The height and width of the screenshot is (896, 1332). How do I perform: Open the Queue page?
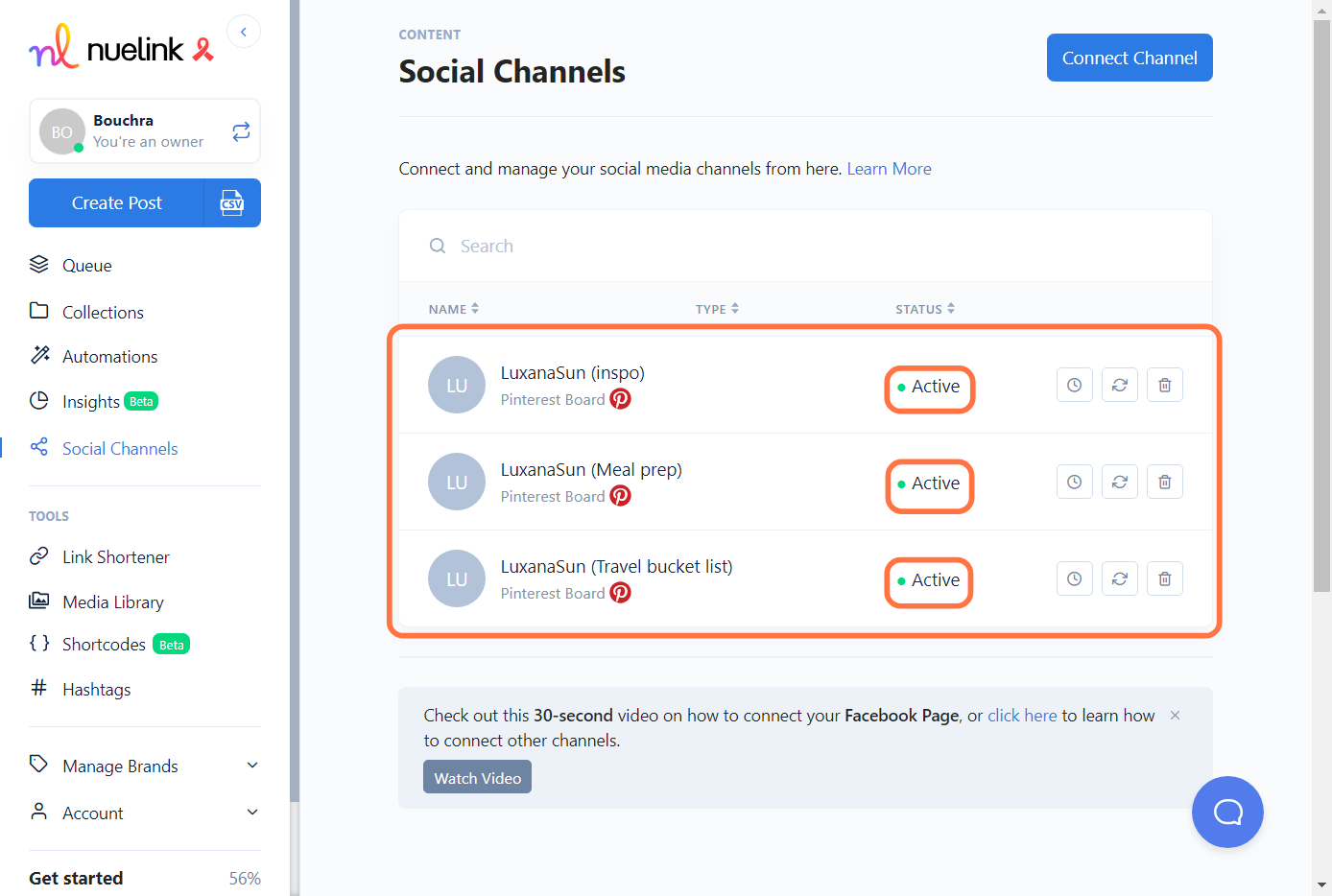pyautogui.click(x=86, y=266)
